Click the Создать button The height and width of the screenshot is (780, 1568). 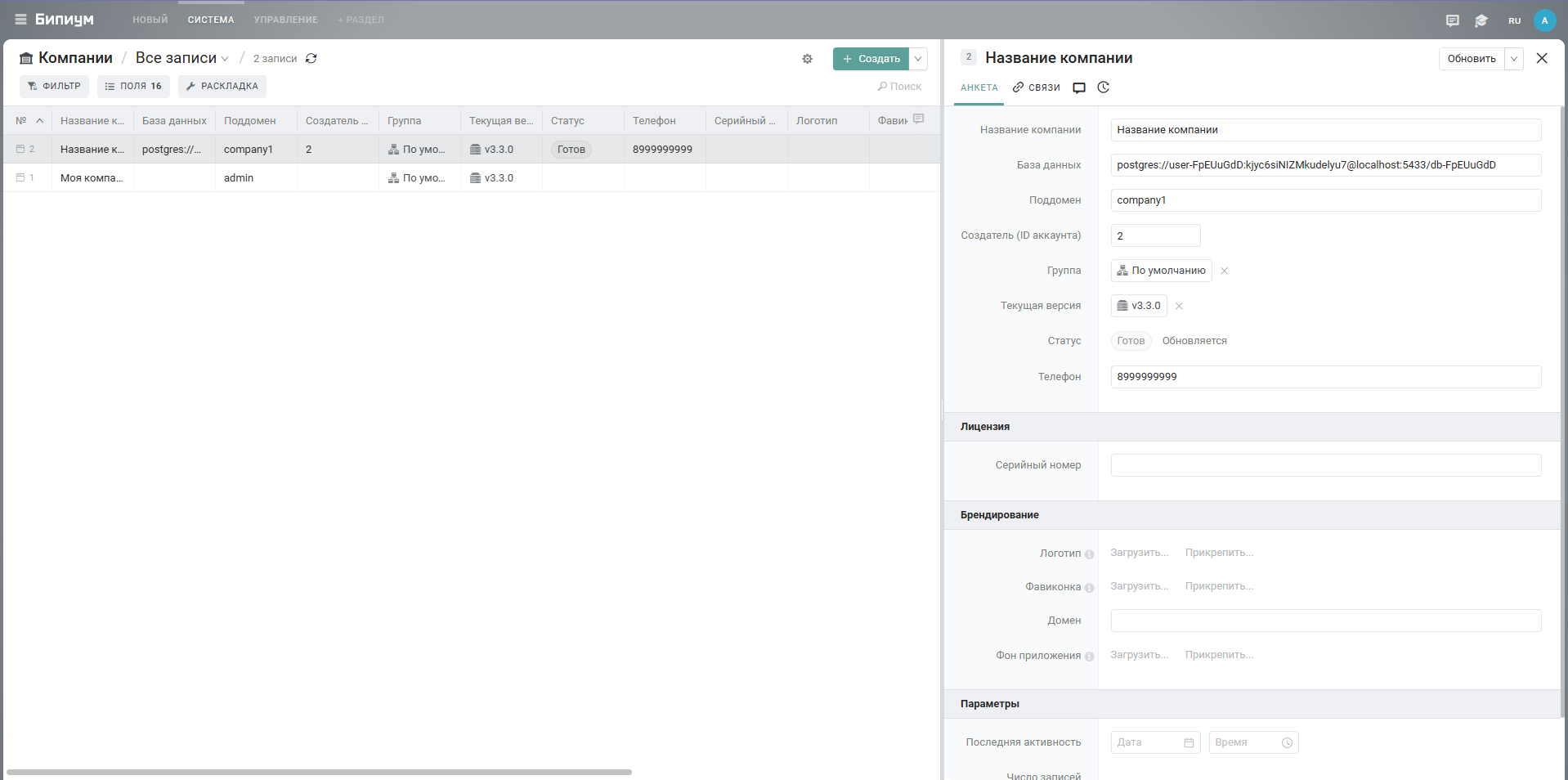tap(871, 59)
